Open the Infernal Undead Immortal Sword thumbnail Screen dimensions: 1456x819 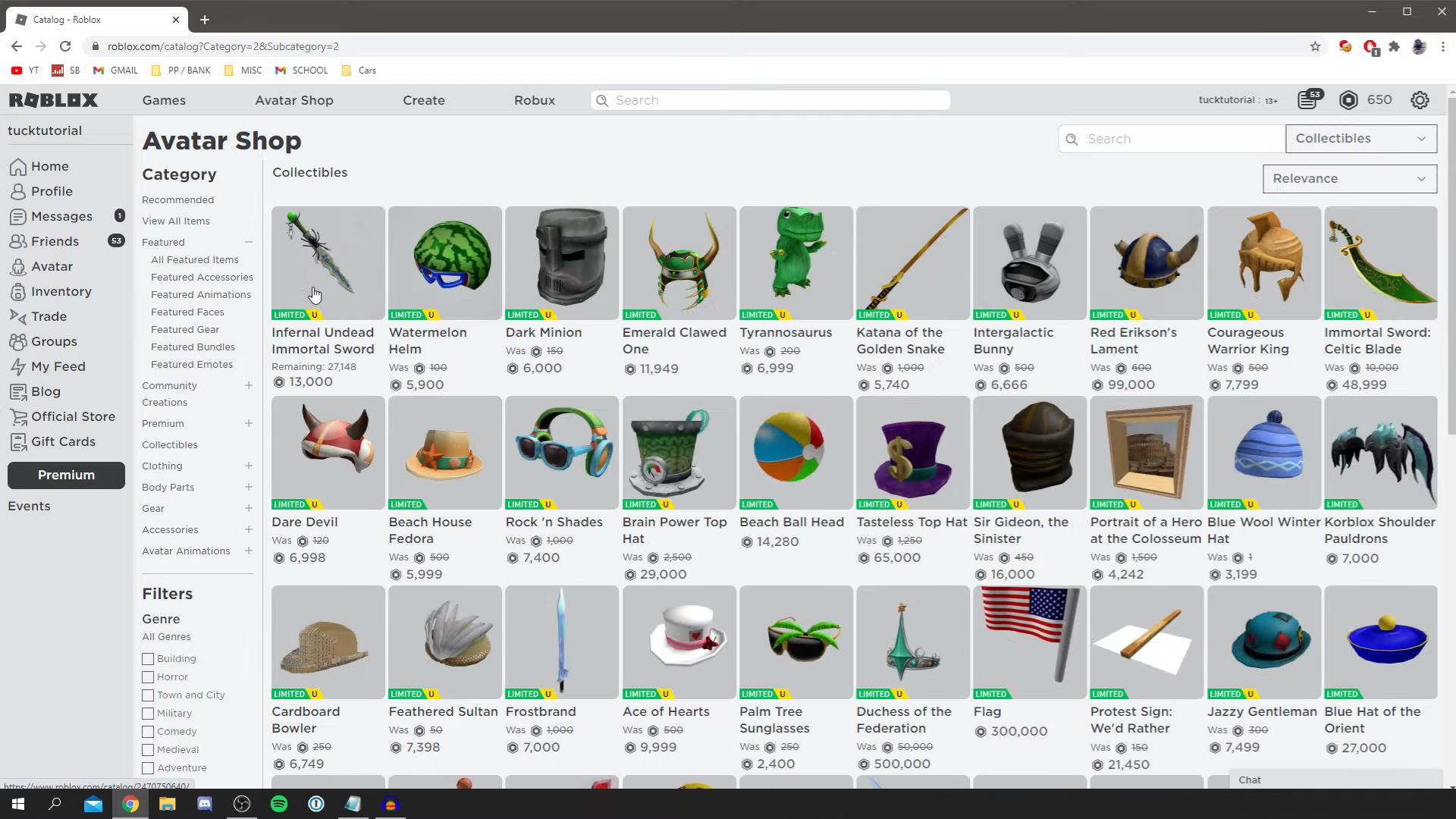(x=328, y=263)
